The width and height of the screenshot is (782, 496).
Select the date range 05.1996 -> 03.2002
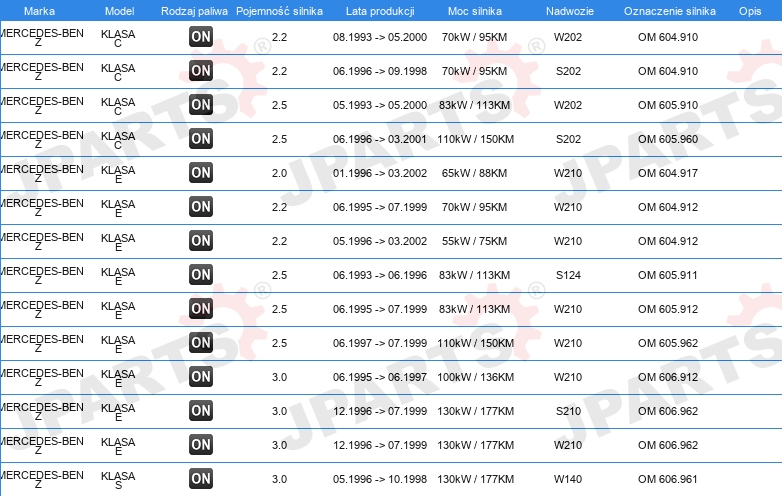(380, 241)
